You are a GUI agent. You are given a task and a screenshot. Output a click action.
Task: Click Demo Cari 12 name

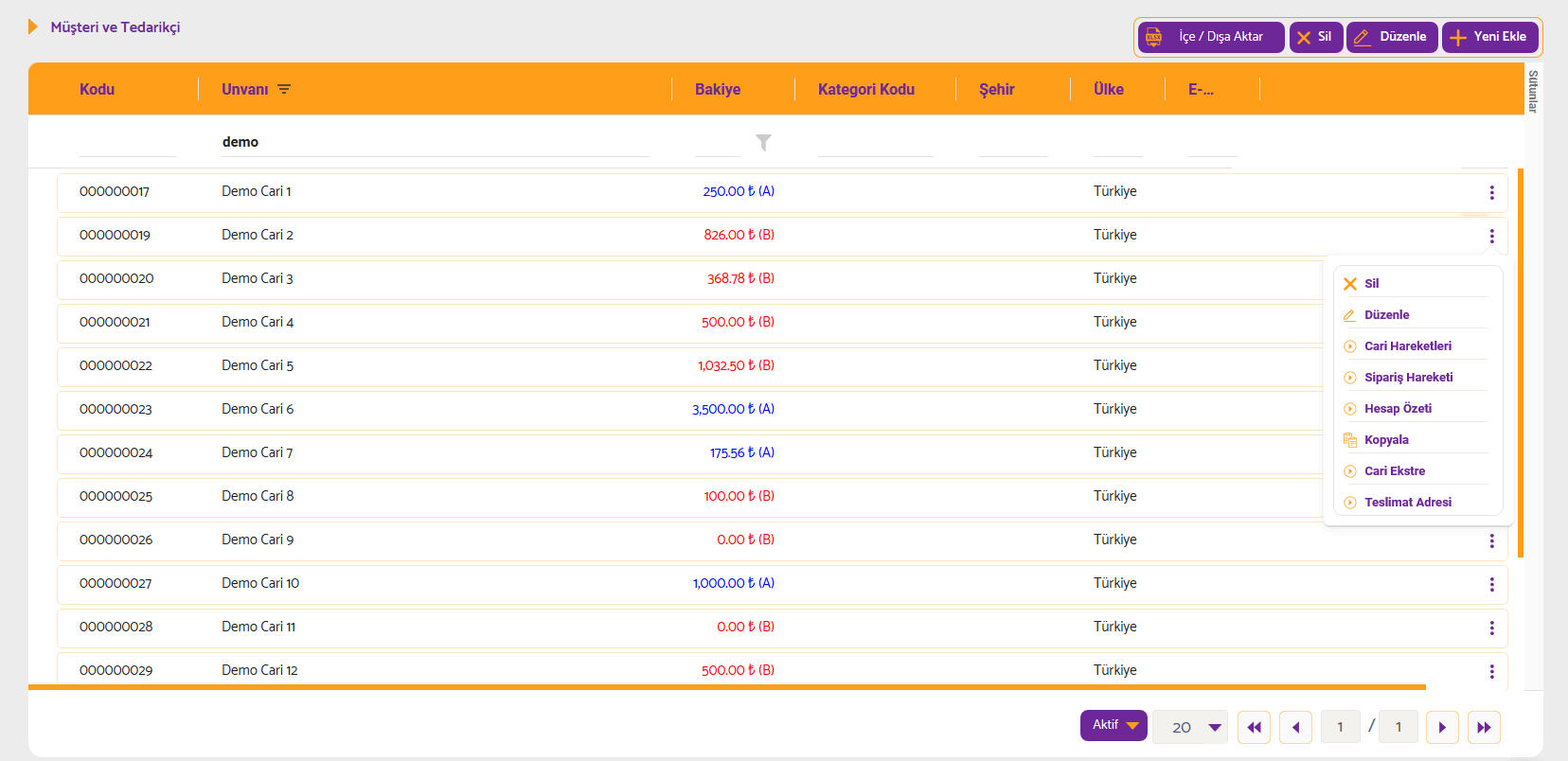[x=259, y=670]
